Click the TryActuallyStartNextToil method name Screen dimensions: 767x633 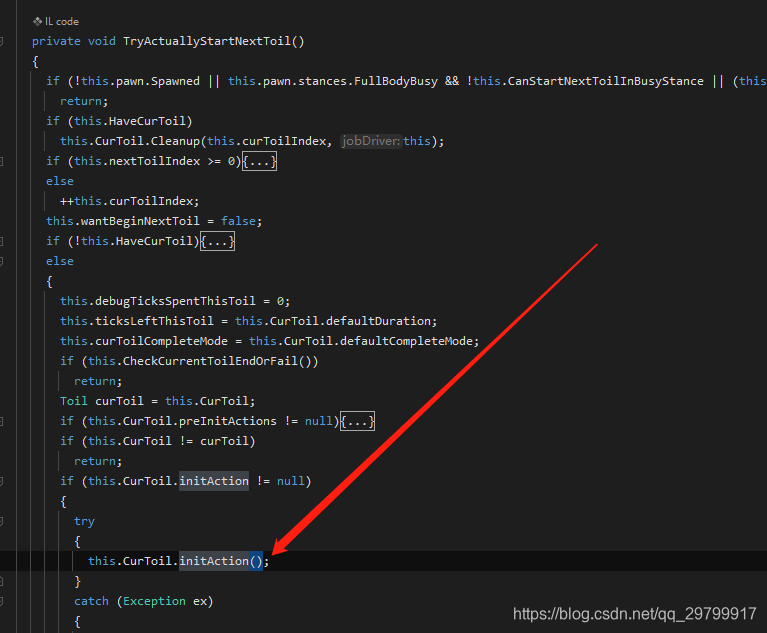(207, 41)
